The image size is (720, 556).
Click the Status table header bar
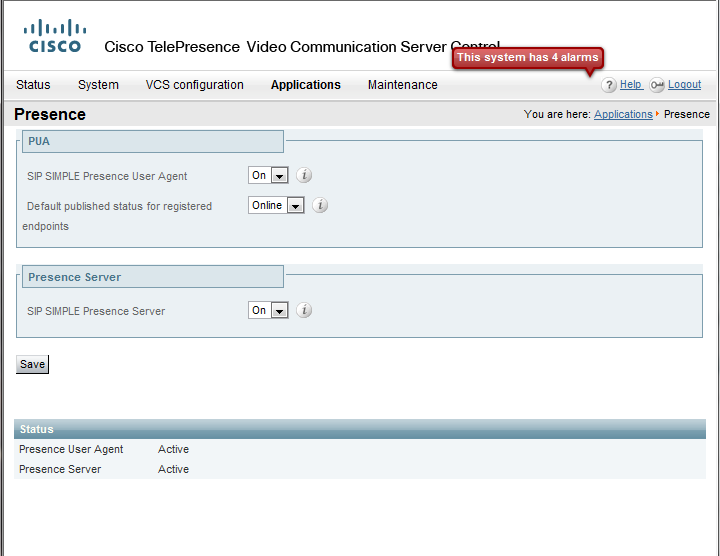[x=360, y=429]
